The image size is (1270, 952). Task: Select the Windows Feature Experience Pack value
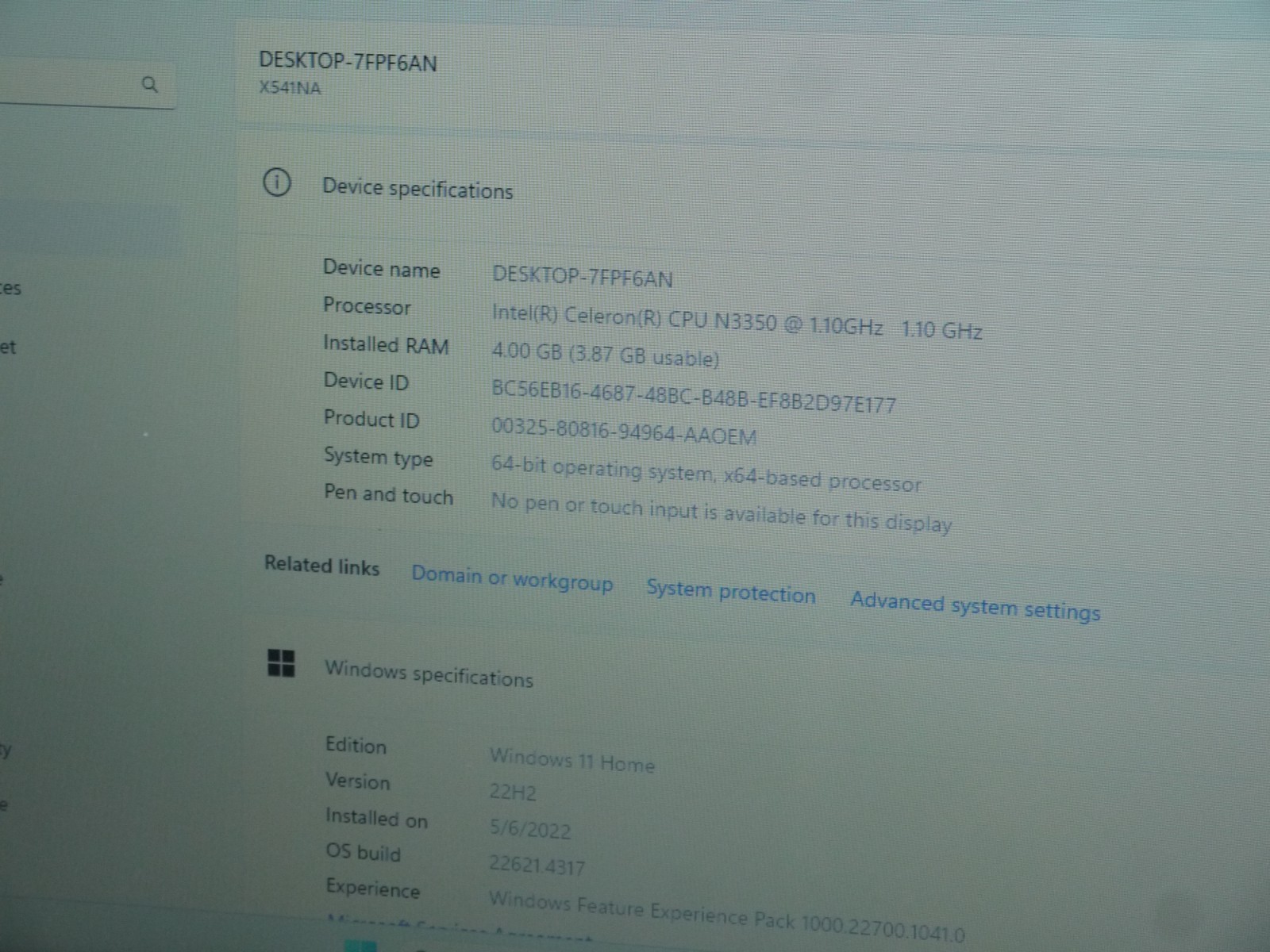[x=726, y=916]
